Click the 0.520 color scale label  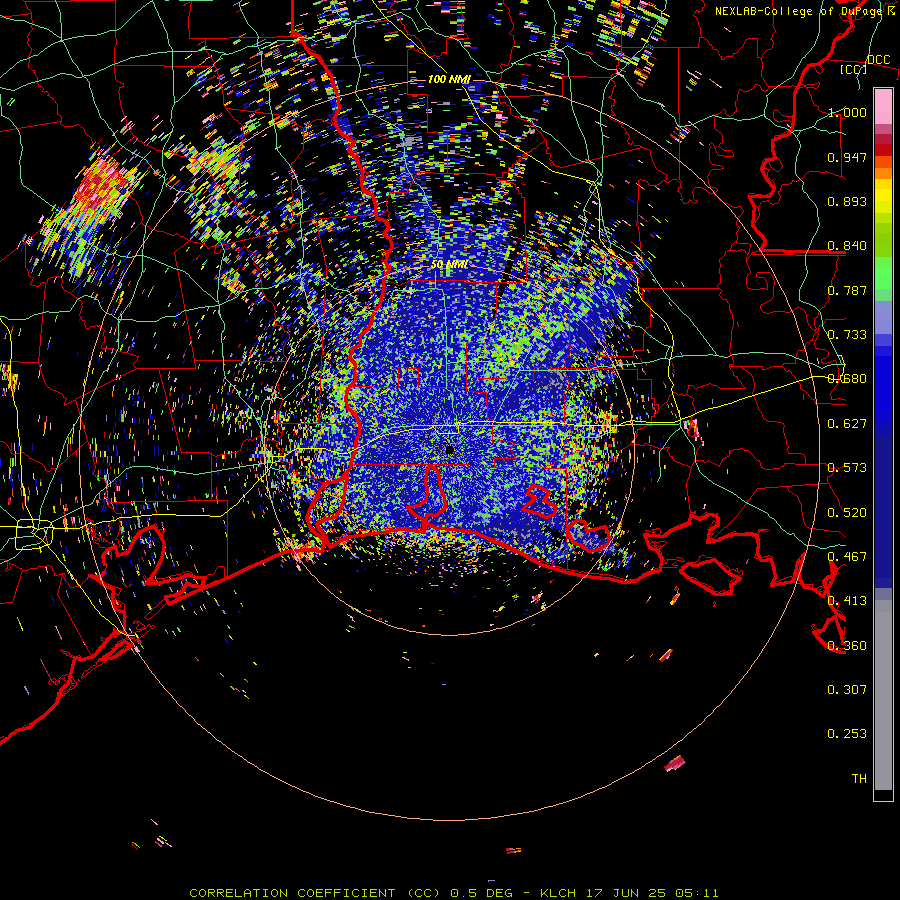tap(847, 513)
